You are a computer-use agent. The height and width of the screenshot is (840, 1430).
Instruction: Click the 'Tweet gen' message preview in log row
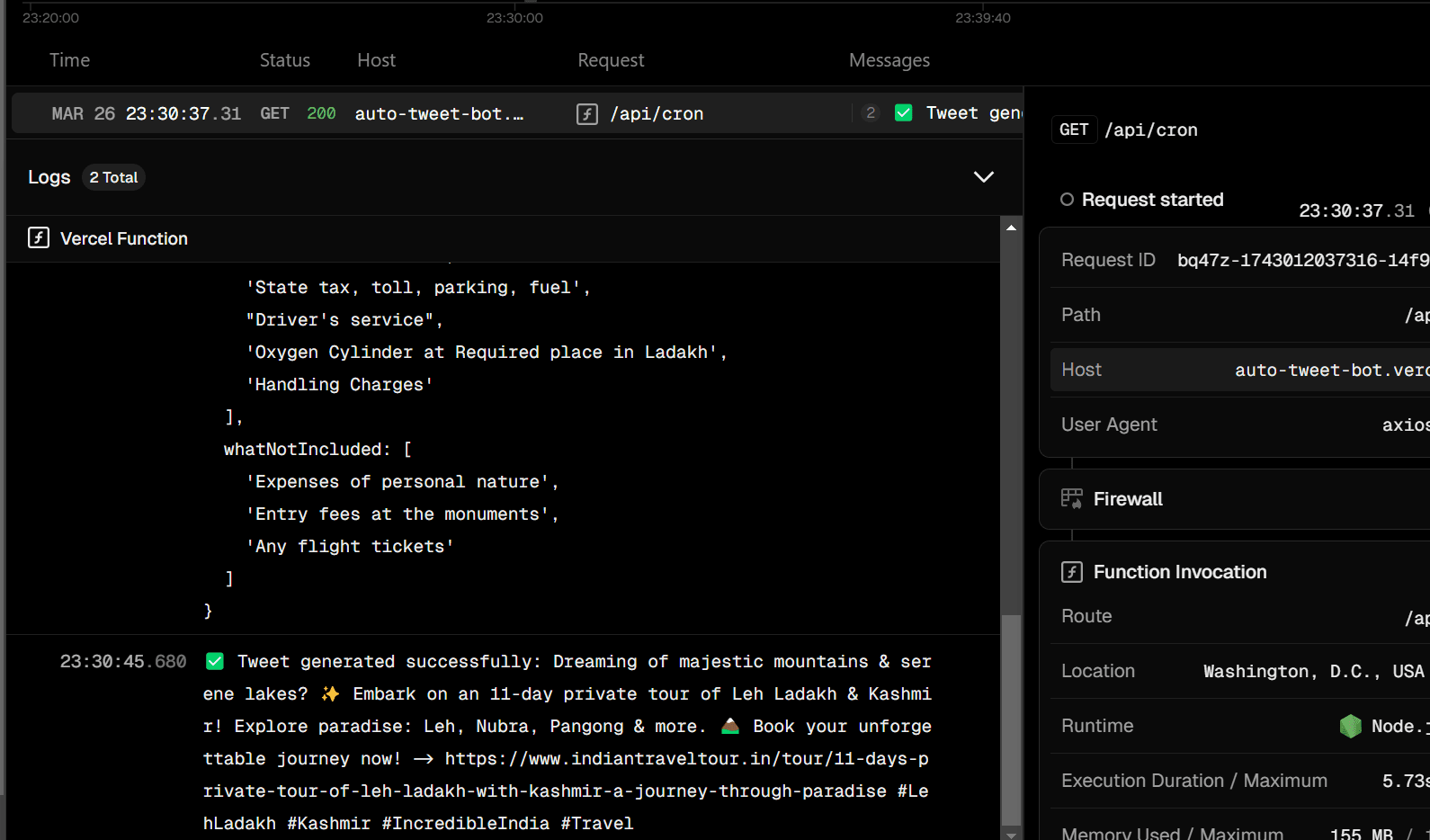tap(974, 112)
